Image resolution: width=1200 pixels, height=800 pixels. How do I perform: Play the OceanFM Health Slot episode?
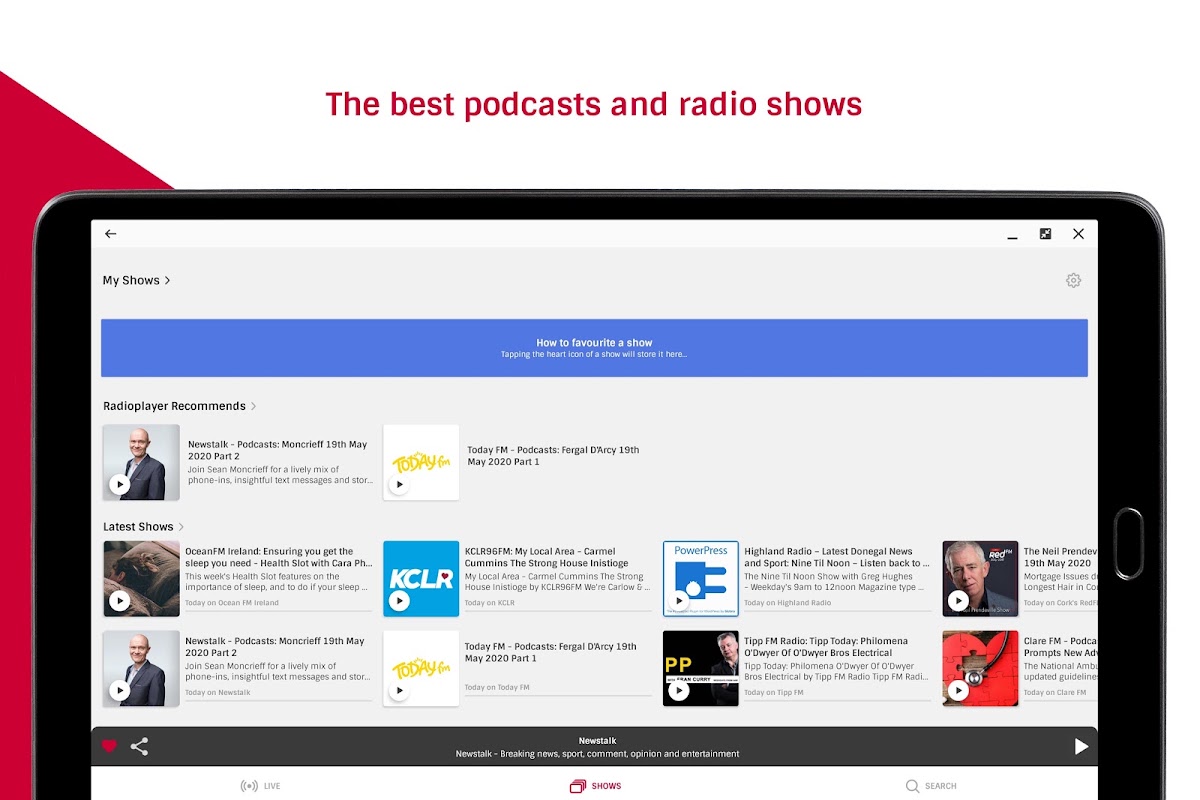[119, 601]
